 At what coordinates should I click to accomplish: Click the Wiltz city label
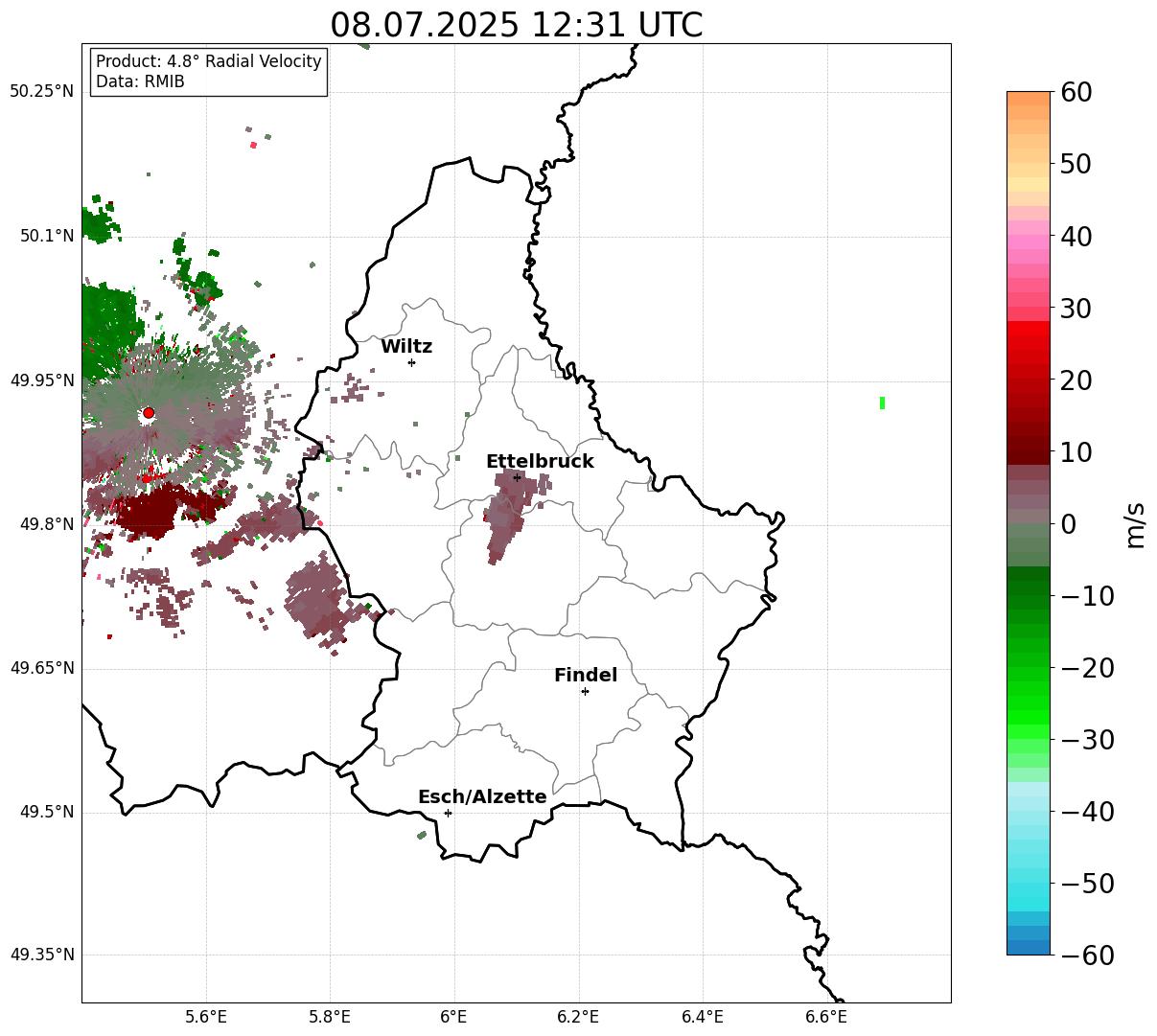[406, 347]
